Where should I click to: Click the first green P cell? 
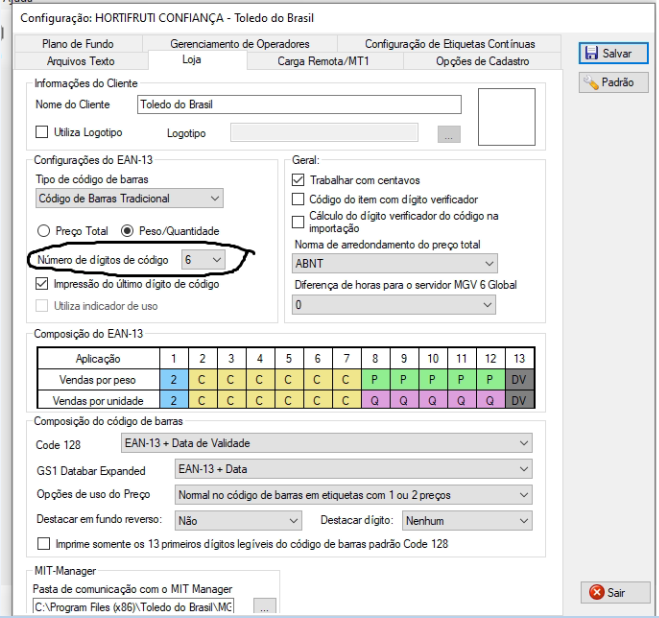[375, 380]
